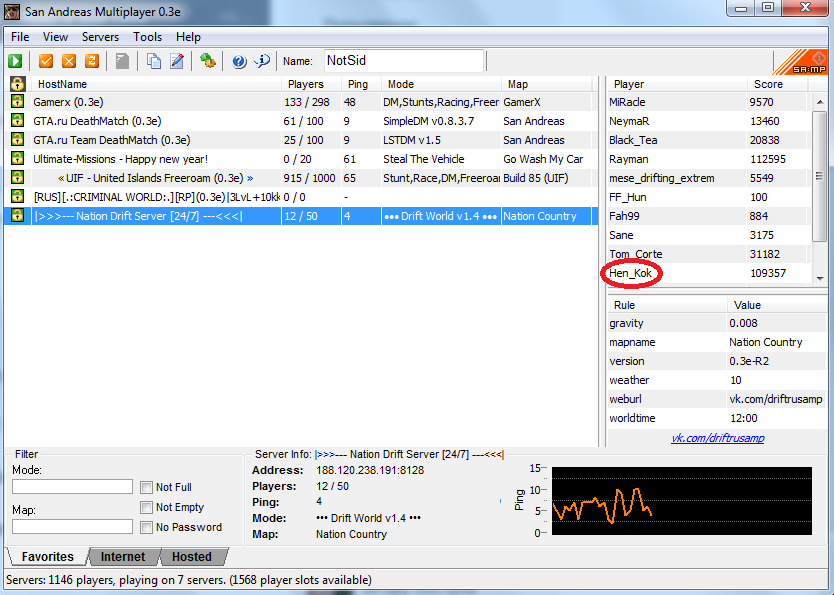Select the Nation Drift Server [24/7] row
Screen dimensions: 834x595
pyautogui.click(x=301, y=216)
